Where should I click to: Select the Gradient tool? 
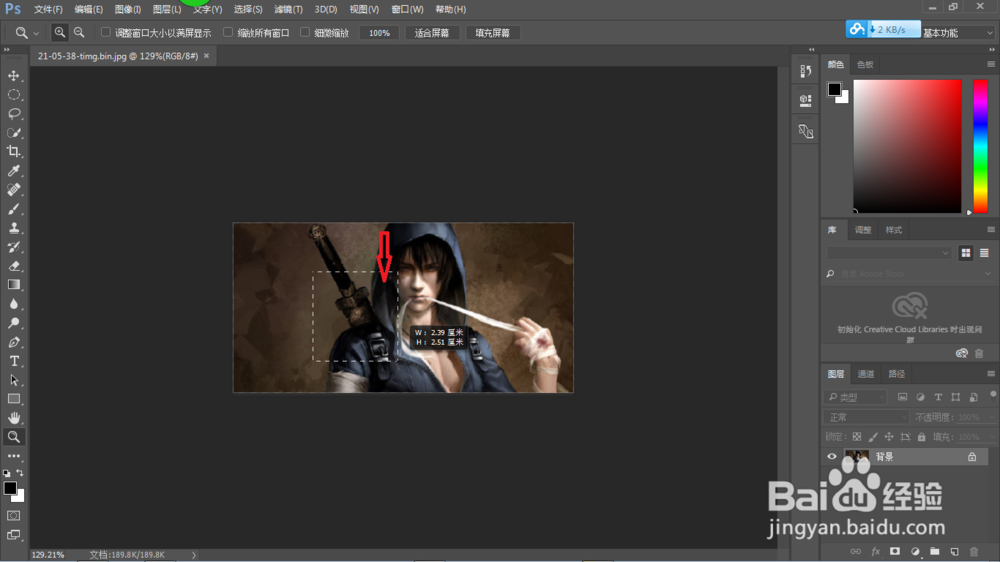[13, 285]
